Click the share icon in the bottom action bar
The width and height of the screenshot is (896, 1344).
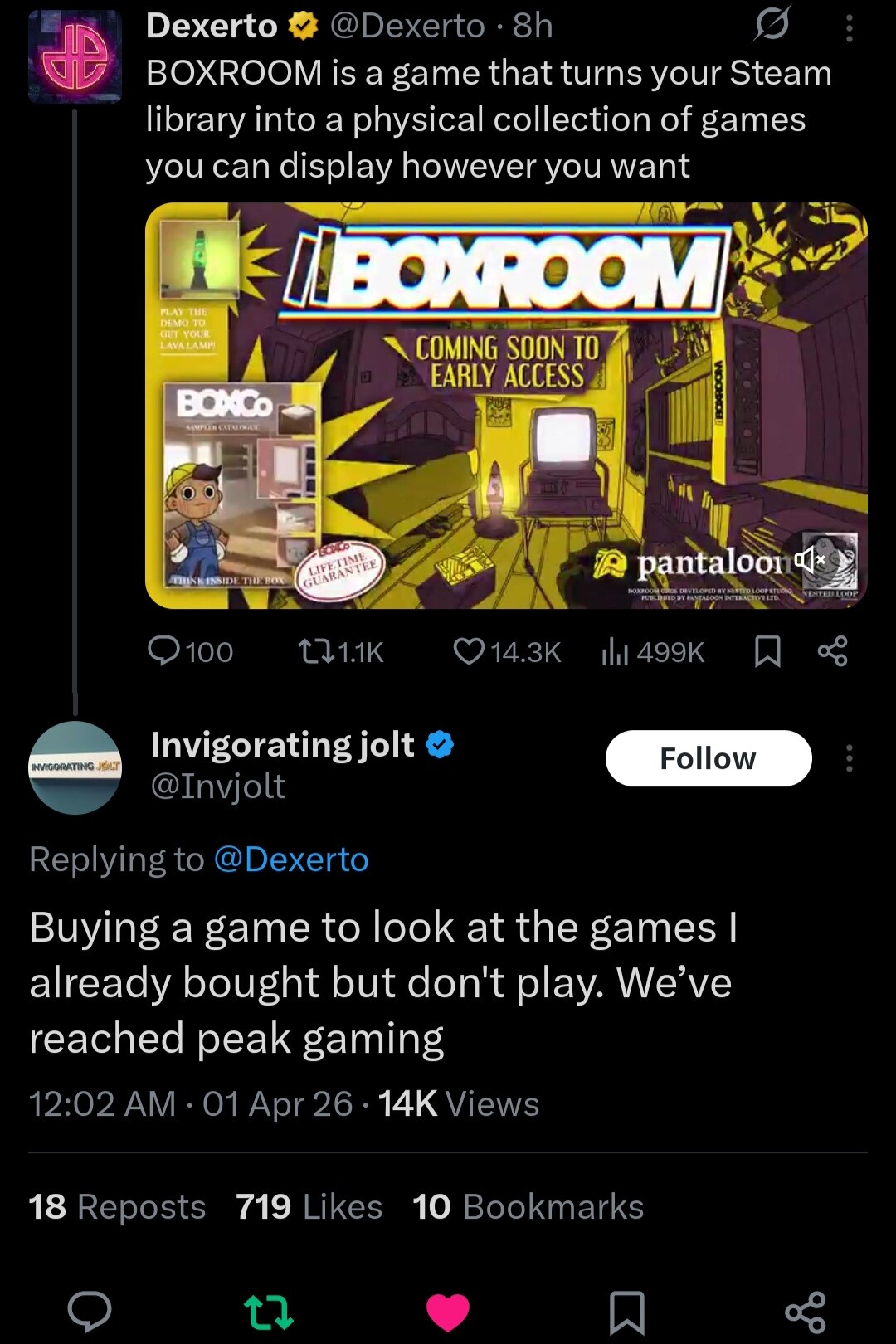[806, 1312]
